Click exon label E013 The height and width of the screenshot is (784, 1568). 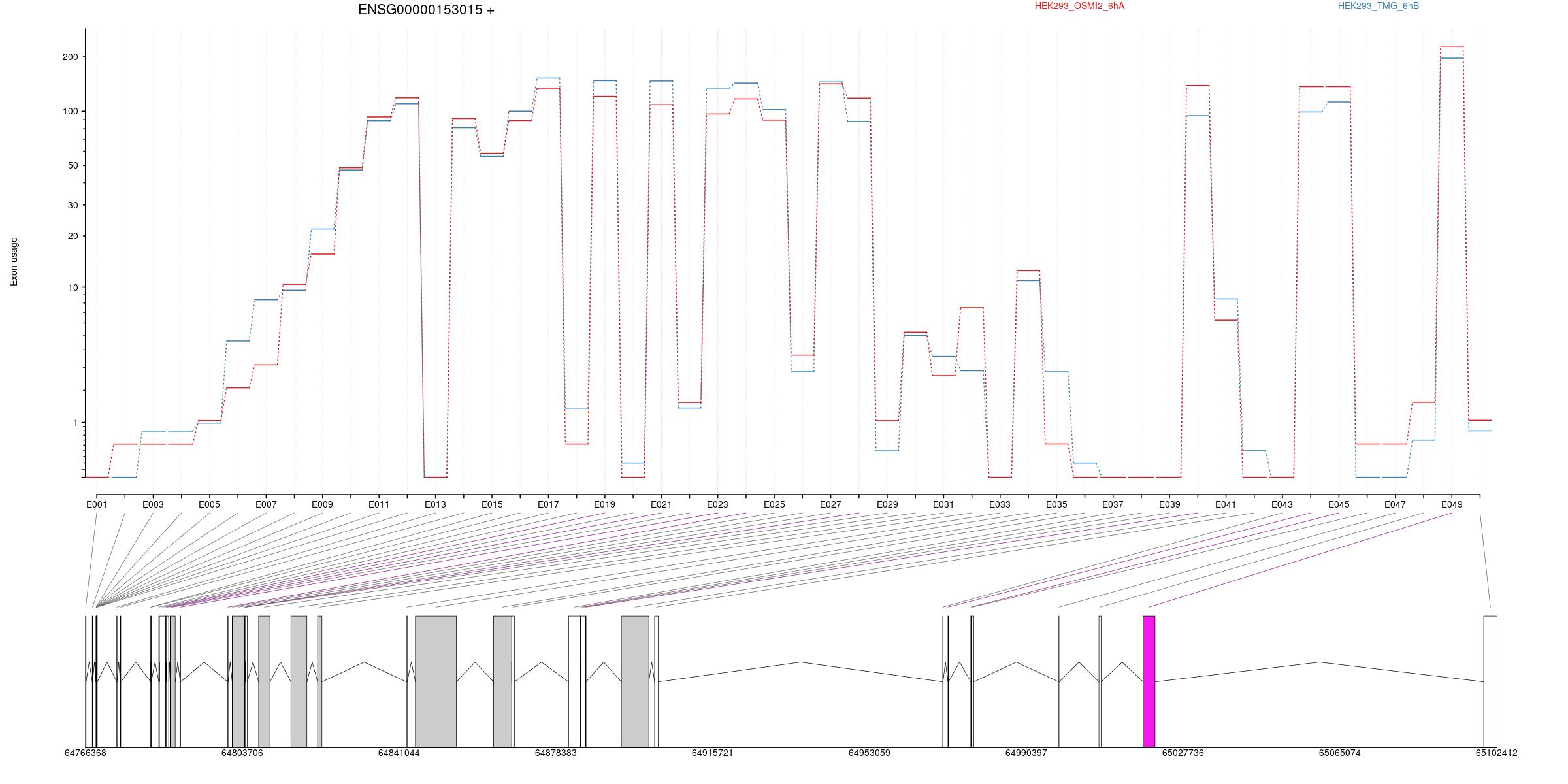coord(435,504)
